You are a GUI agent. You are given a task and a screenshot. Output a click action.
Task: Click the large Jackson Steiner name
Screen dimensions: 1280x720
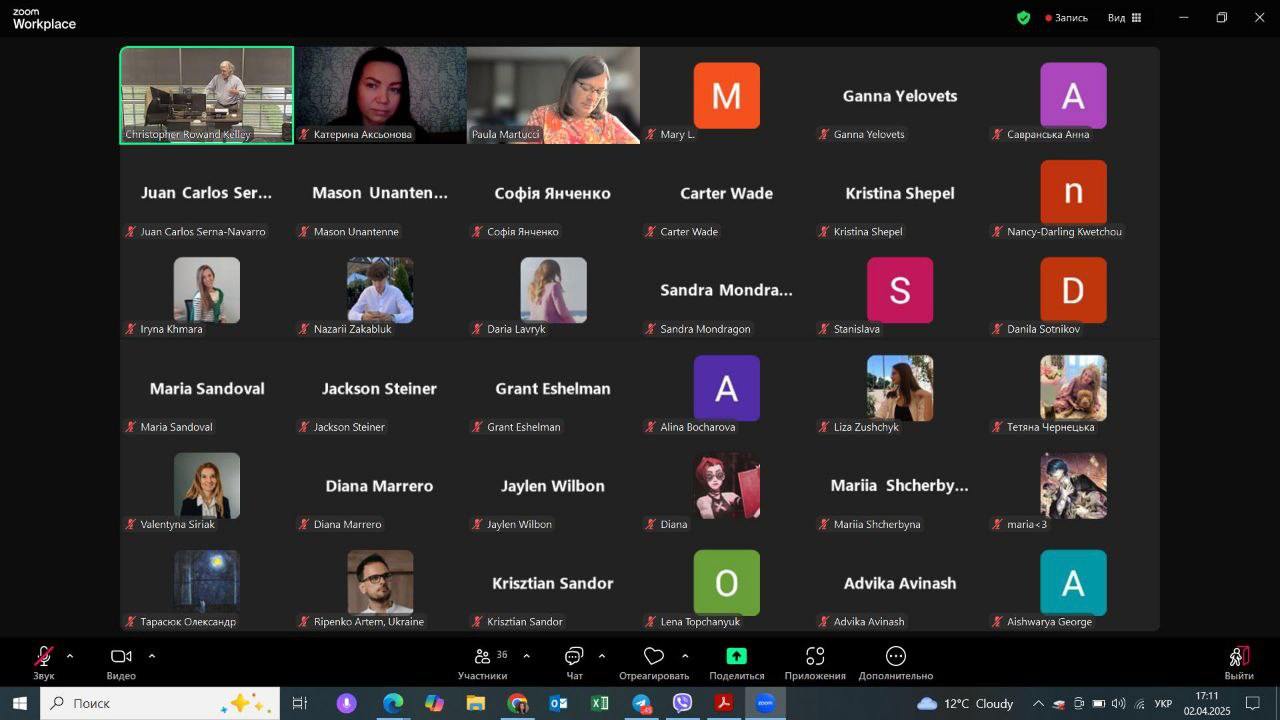[x=380, y=388]
